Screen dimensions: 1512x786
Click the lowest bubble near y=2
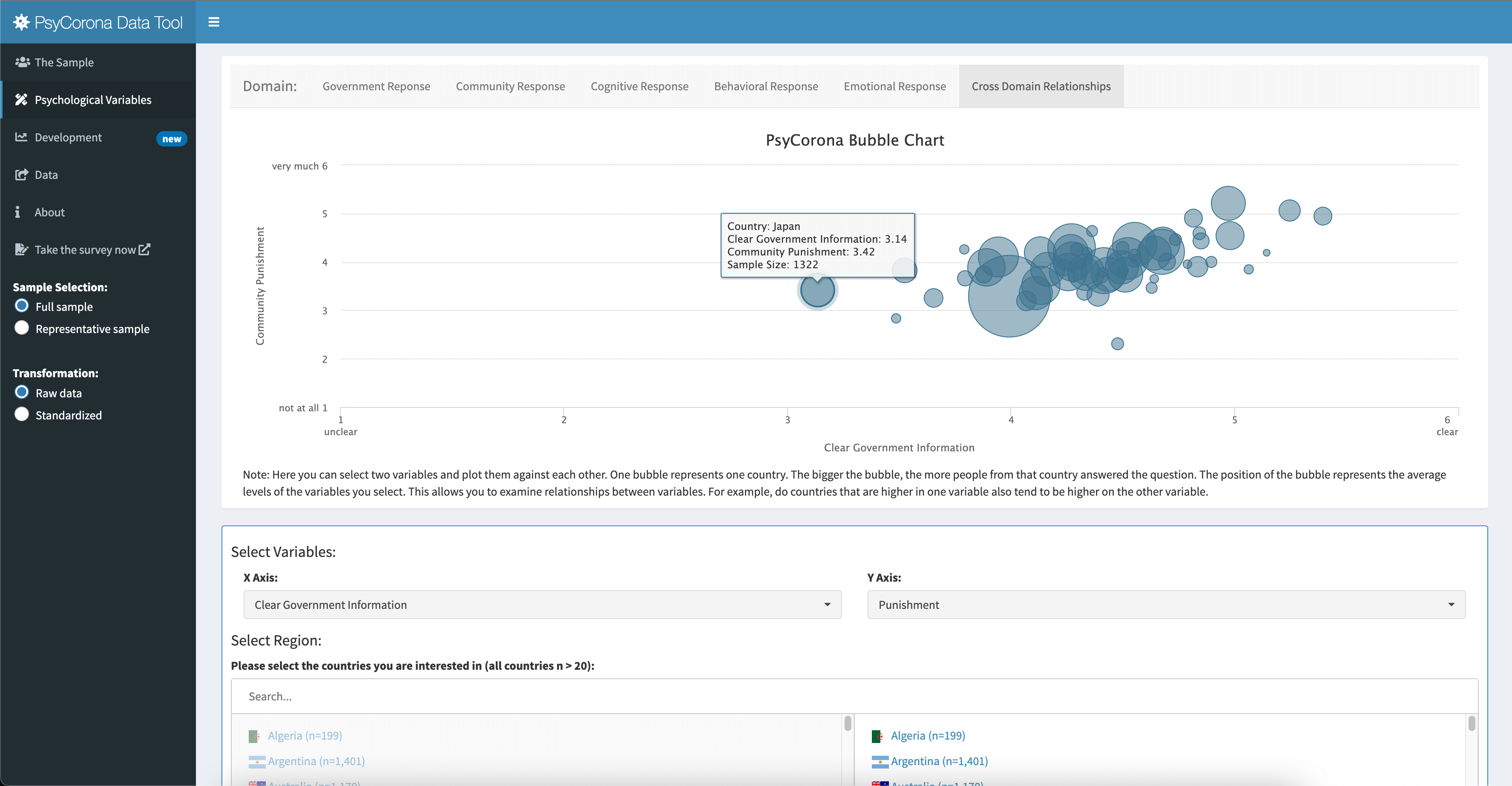(1118, 344)
